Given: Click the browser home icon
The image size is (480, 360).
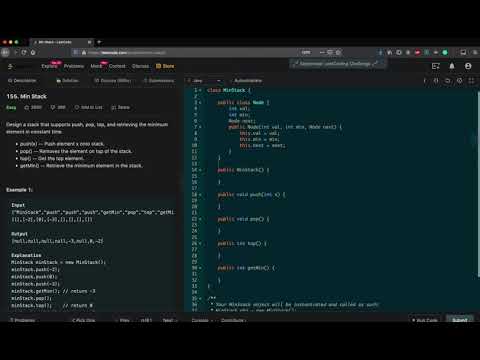Looking at the screenshot, I should 33,52.
